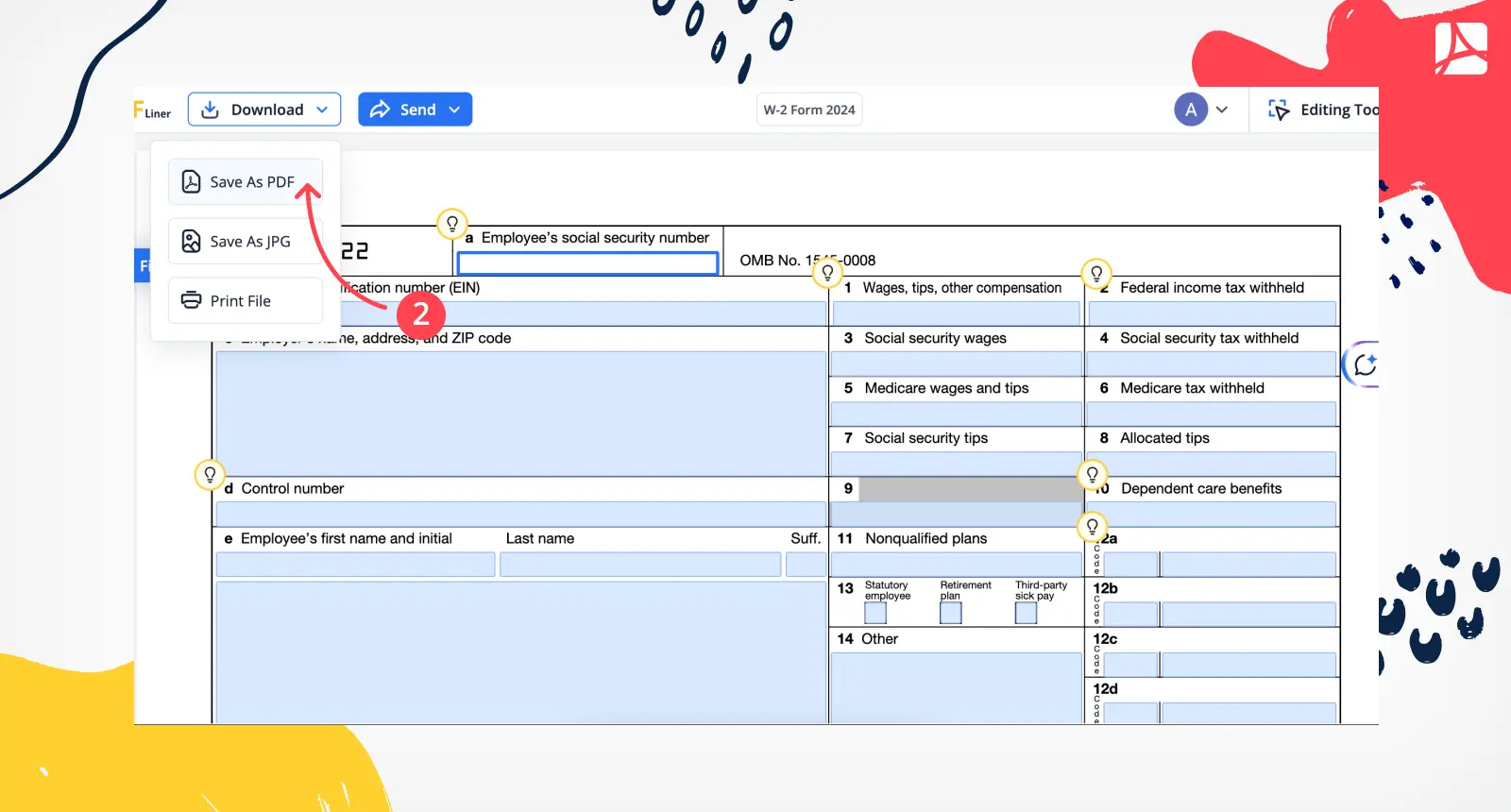The height and width of the screenshot is (812, 1511).
Task: Click the user avatar A
Action: tap(1191, 110)
